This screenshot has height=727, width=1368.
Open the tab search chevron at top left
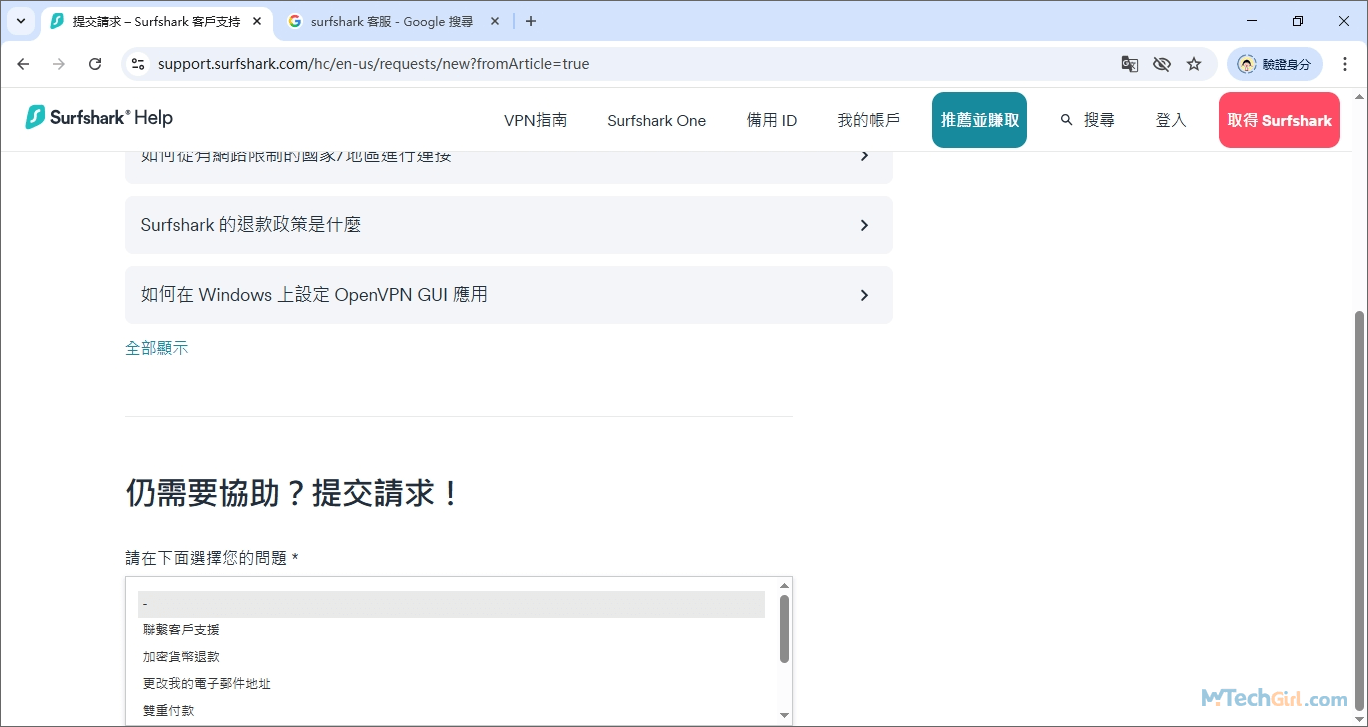[x=20, y=20]
